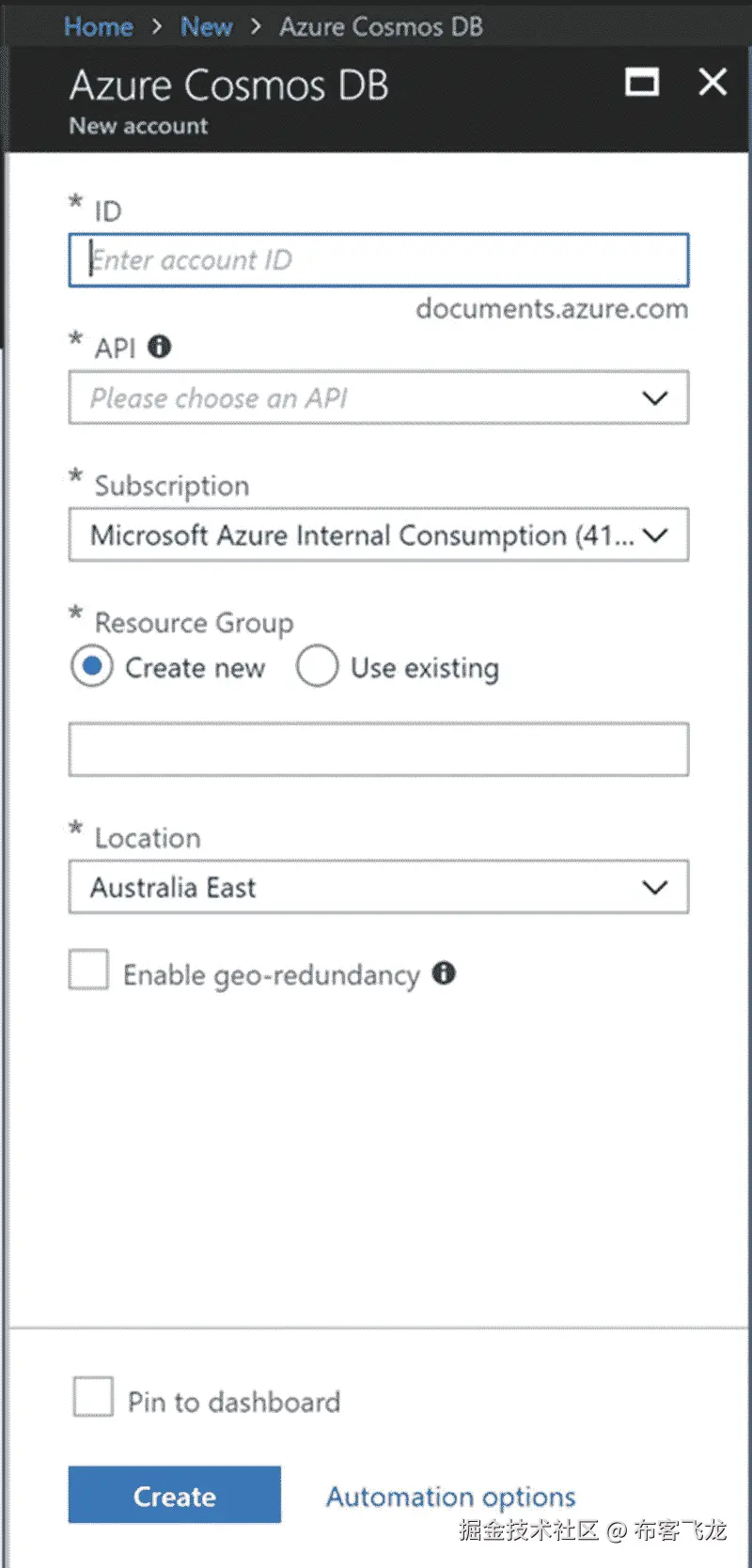The height and width of the screenshot is (1568, 752).
Task: Open the Location dropdown showing Australia East
Action: coord(378,887)
